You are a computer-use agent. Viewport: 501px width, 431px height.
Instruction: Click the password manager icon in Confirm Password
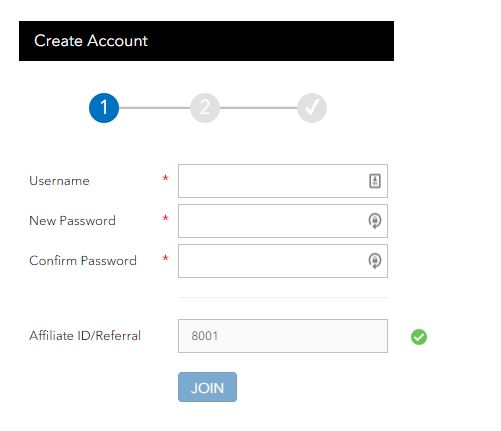click(375, 261)
